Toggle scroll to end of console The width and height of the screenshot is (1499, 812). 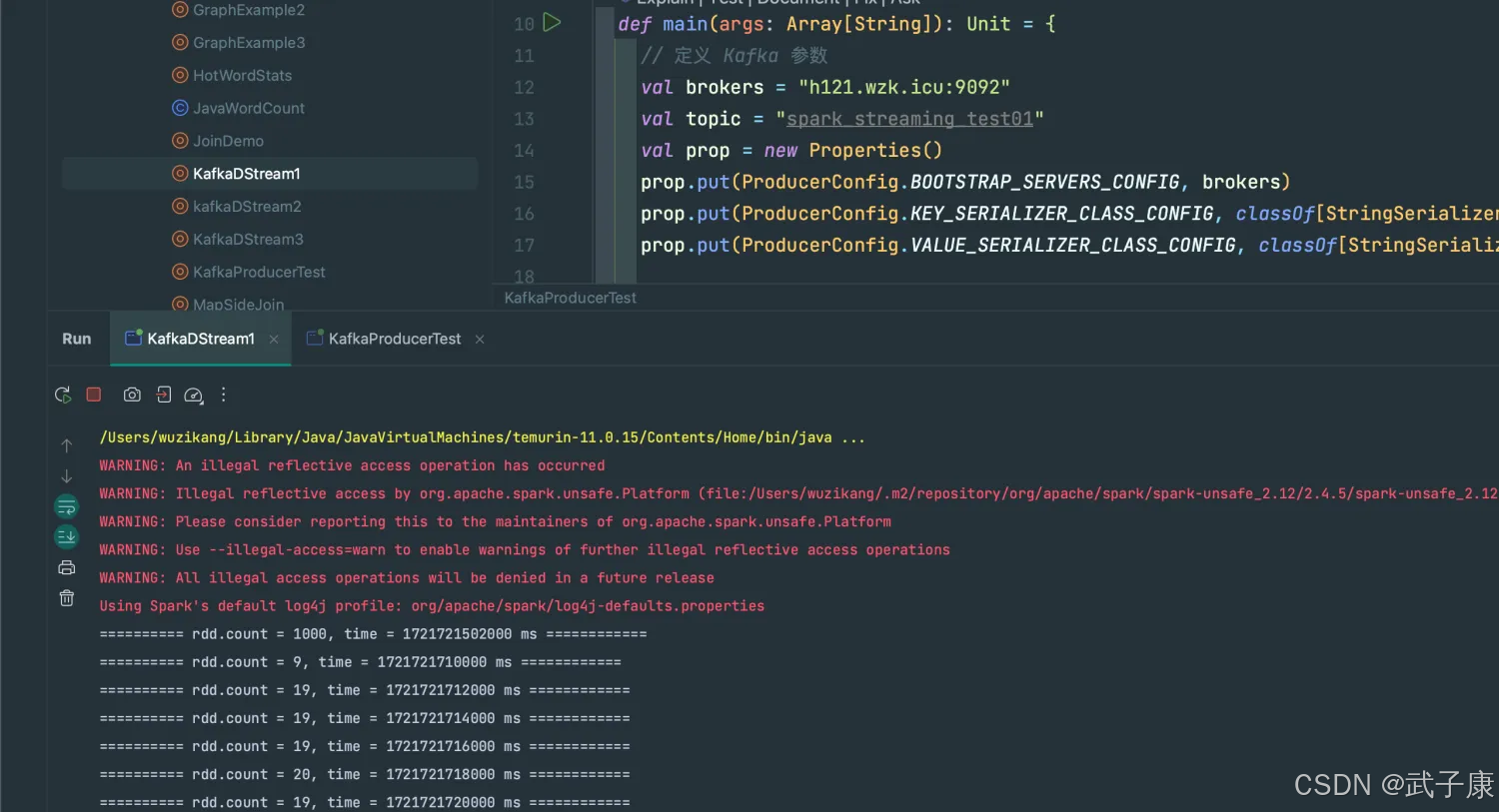(x=67, y=537)
